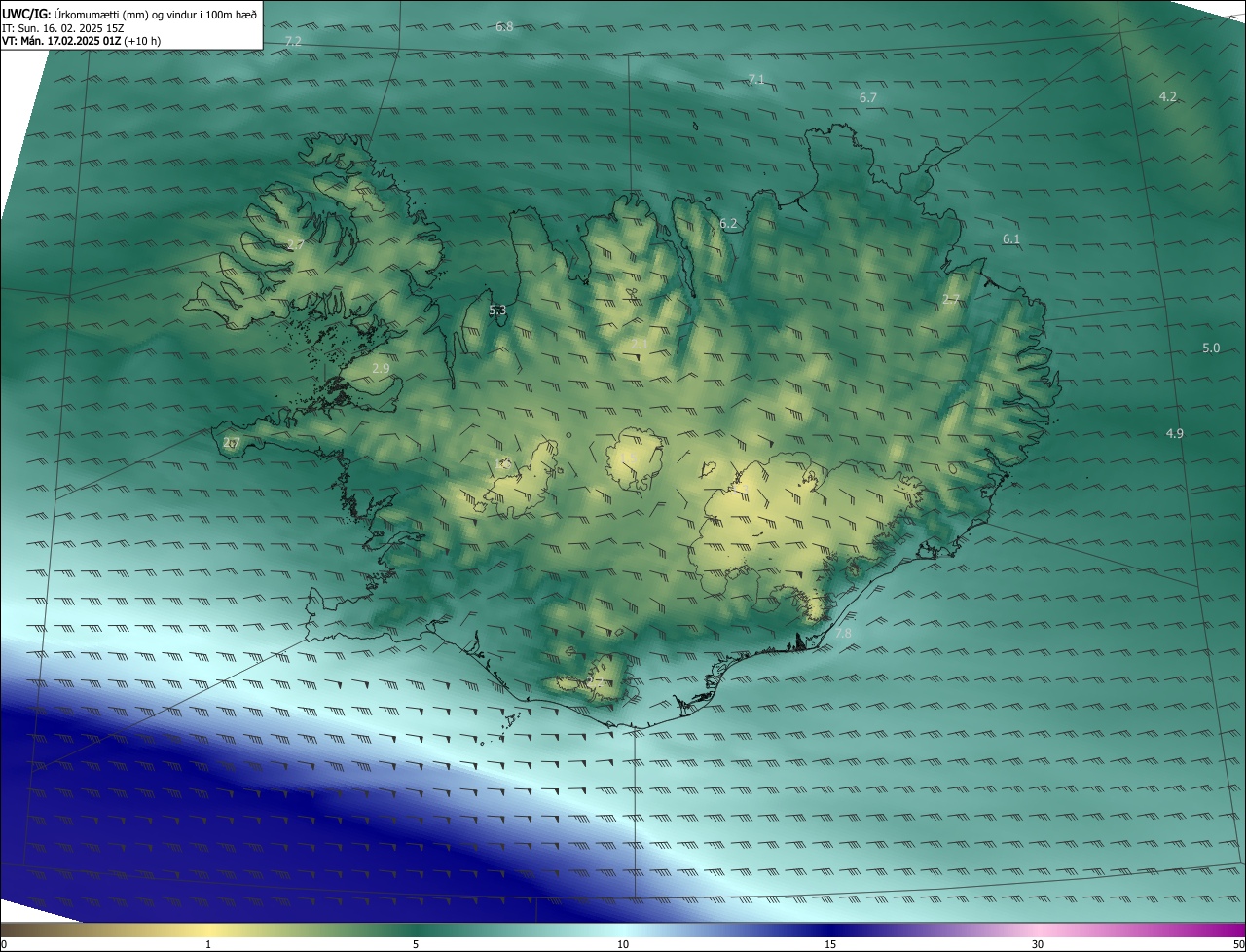This screenshot has height=952, width=1246.
Task: Click the 5.0 value label on the map
Action: [x=1211, y=348]
